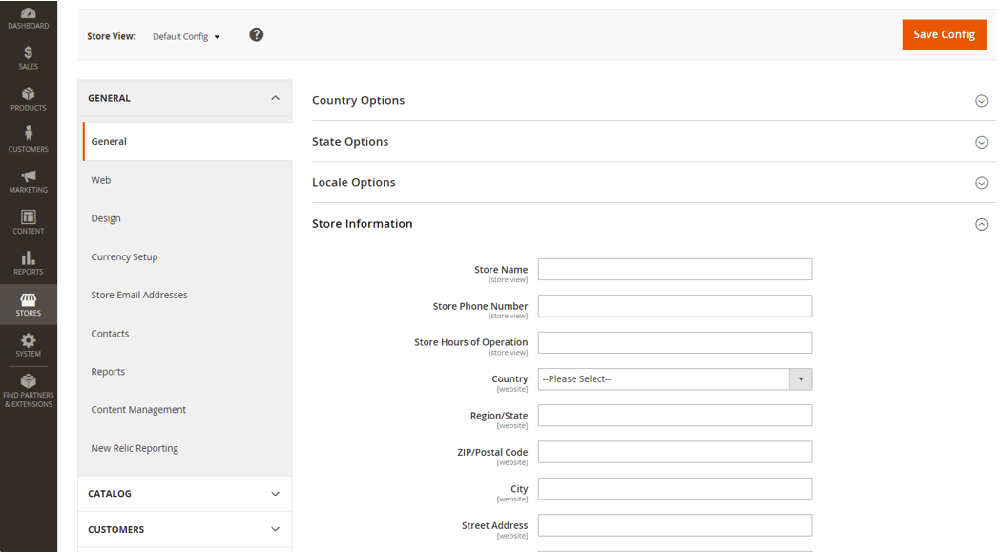1000x558 pixels.
Task: Open the Country select dropdown
Action: [674, 379]
